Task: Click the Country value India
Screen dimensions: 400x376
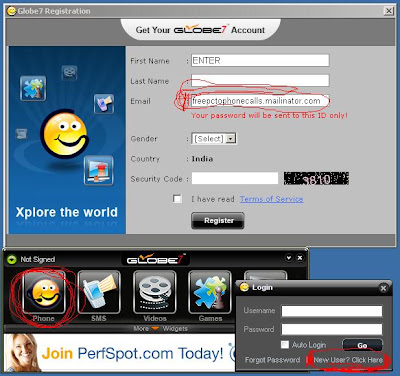Action: tap(202, 159)
